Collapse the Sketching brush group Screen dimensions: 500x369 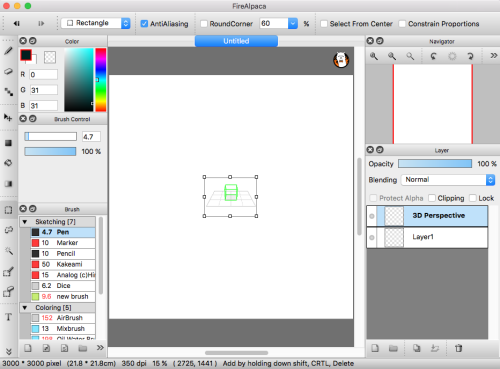[25, 222]
